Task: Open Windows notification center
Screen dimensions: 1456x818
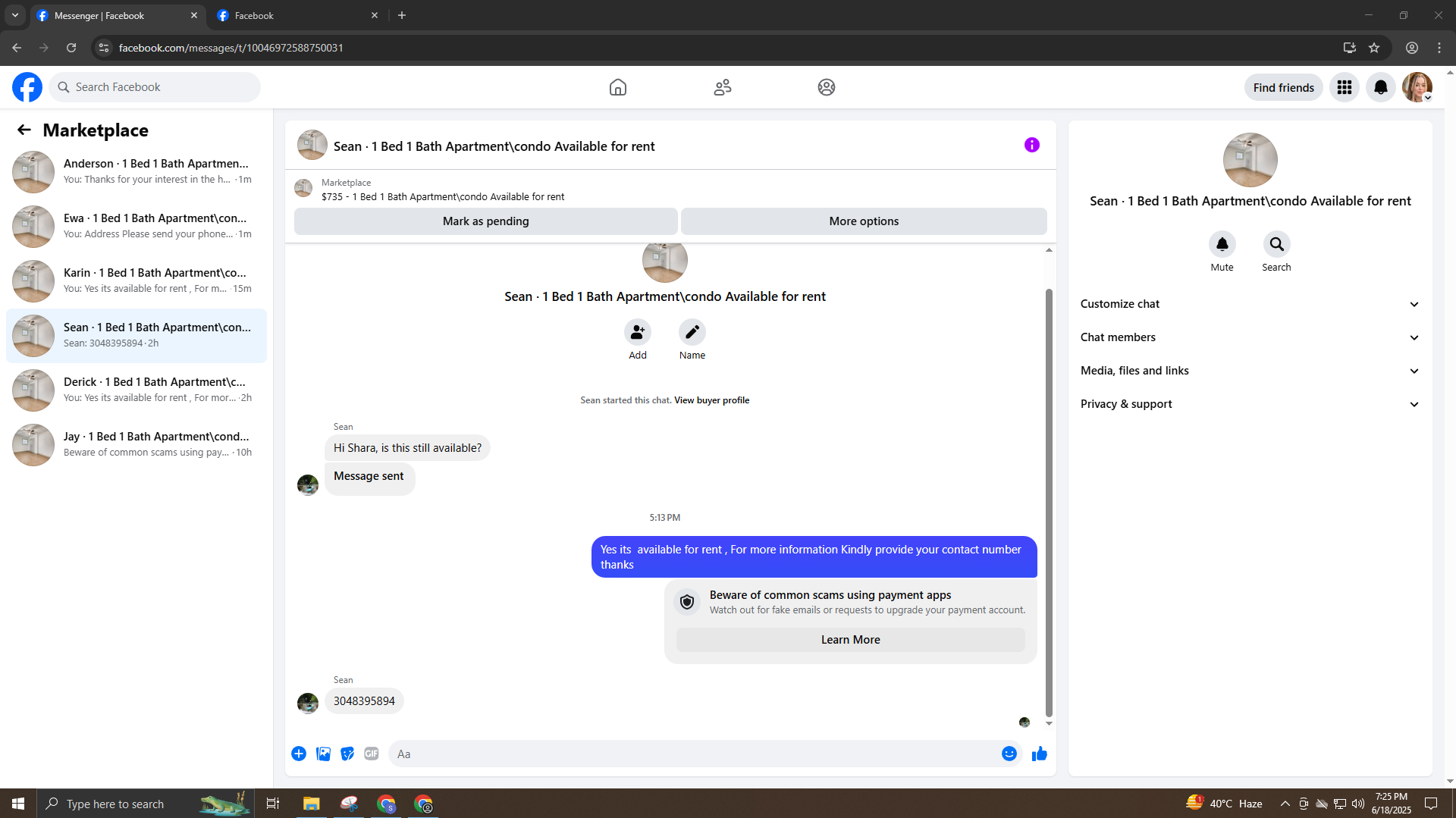Action: coord(1431,804)
